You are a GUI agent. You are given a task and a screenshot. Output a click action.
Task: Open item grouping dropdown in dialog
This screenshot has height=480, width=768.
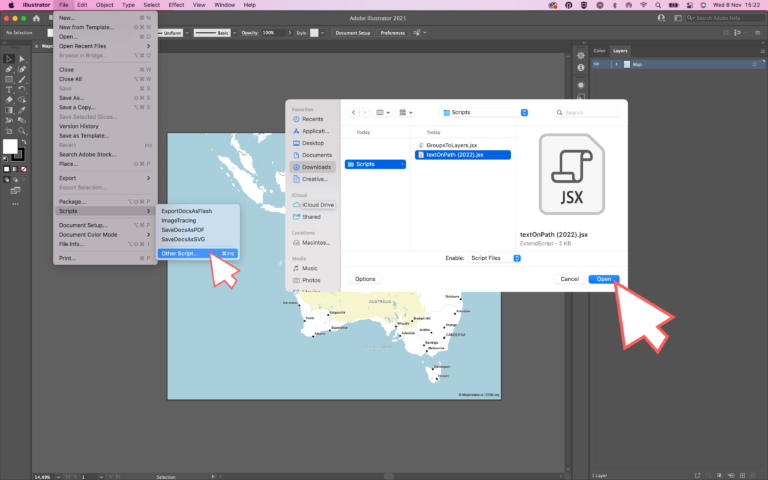[406, 112]
